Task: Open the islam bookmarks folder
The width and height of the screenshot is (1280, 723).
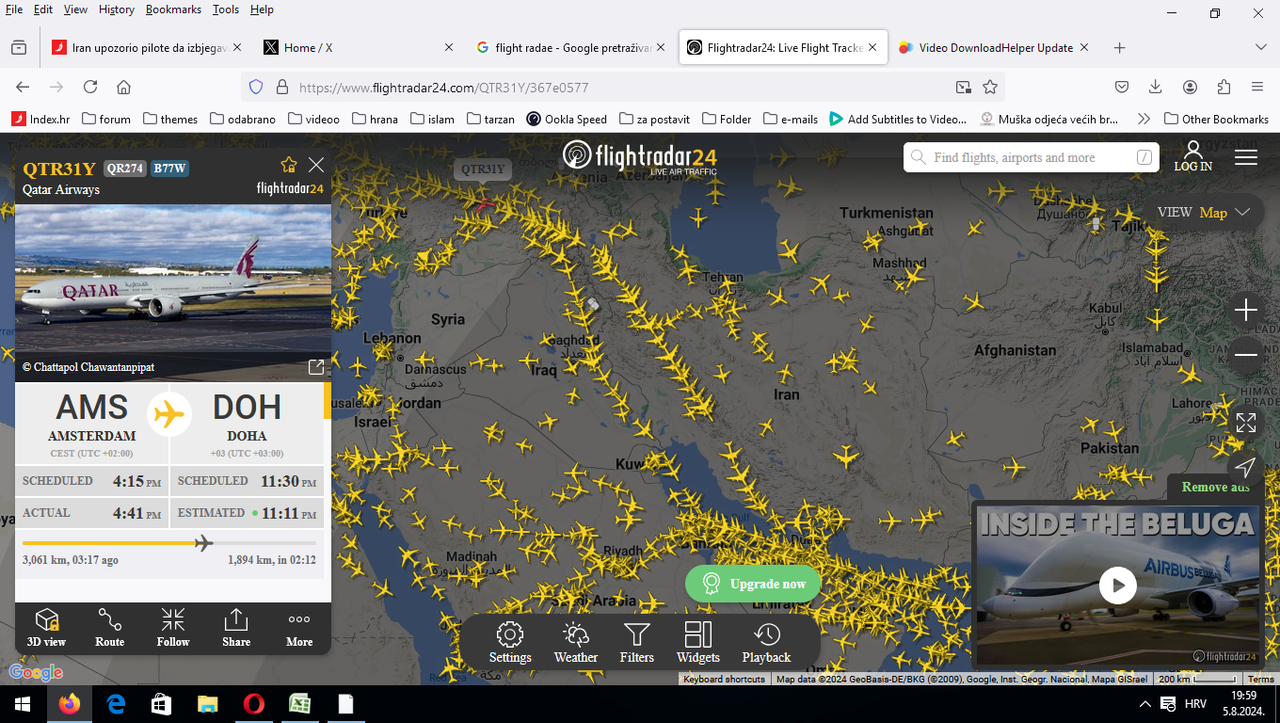Action: pyautogui.click(x=432, y=118)
